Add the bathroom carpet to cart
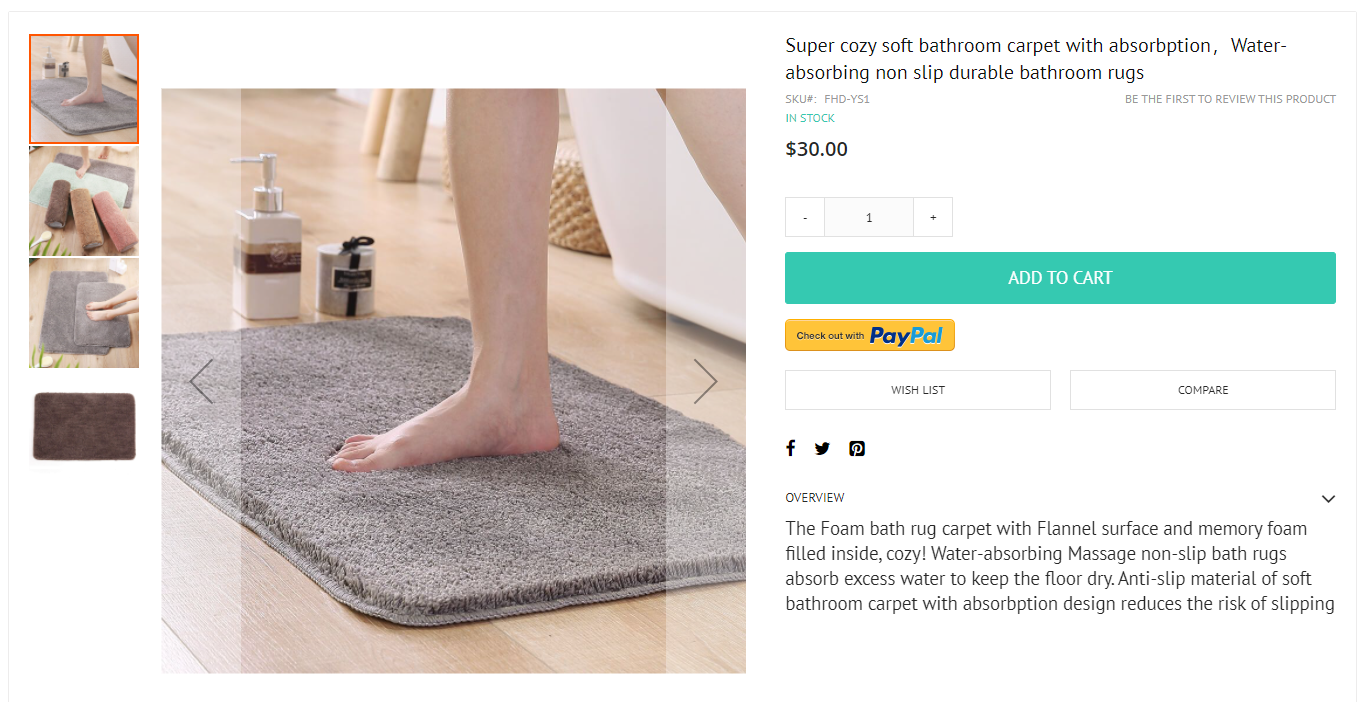This screenshot has height=702, width=1364. click(1060, 278)
